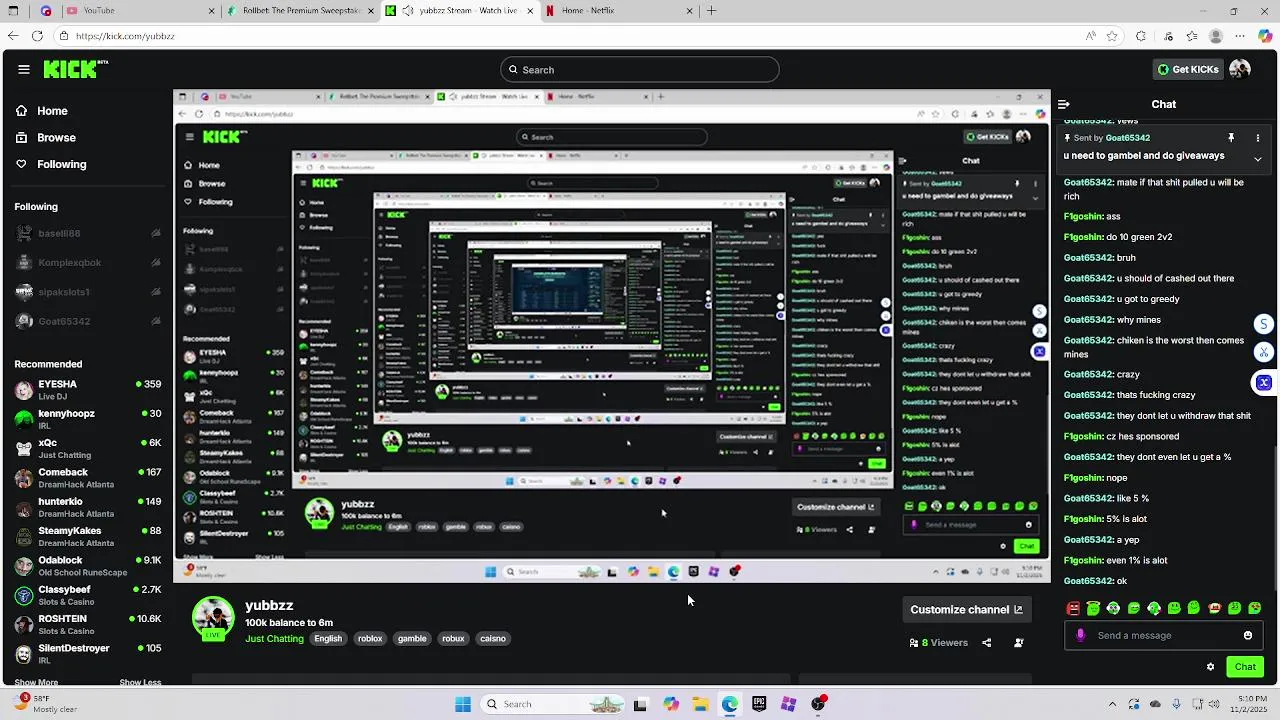Open Browse in the sidebar
Screen dimensions: 1280x720
46,138
